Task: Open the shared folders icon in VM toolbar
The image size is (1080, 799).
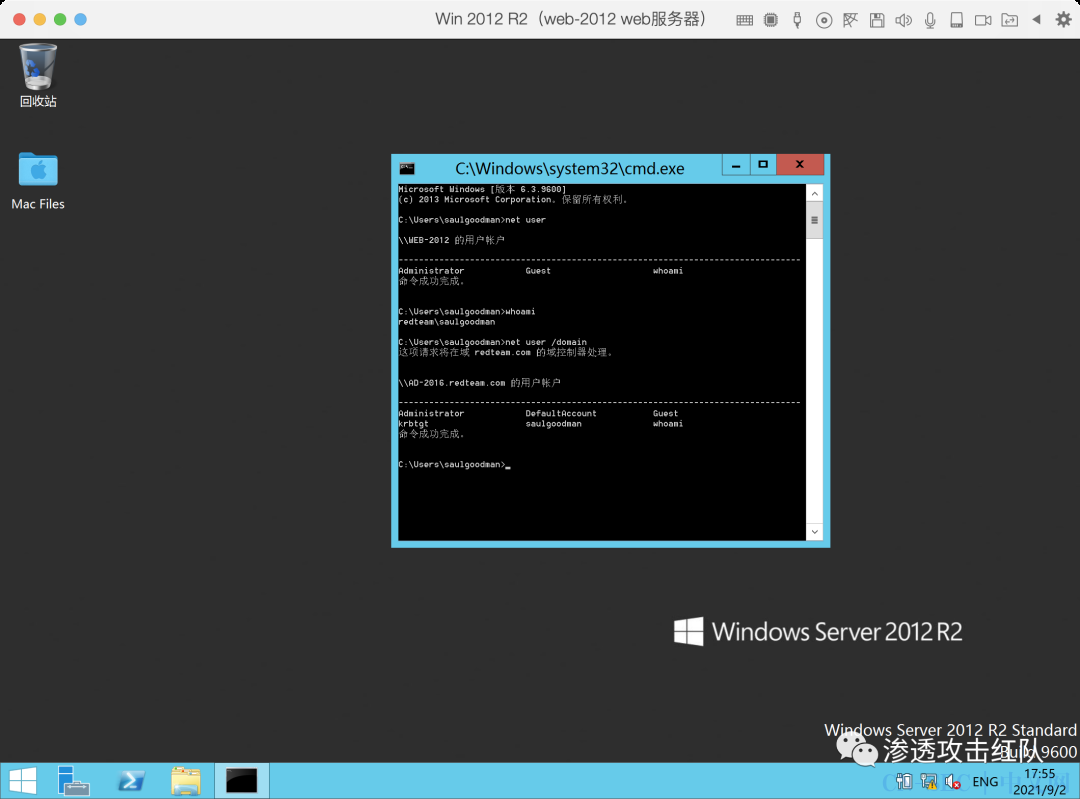Action: click(x=1010, y=20)
